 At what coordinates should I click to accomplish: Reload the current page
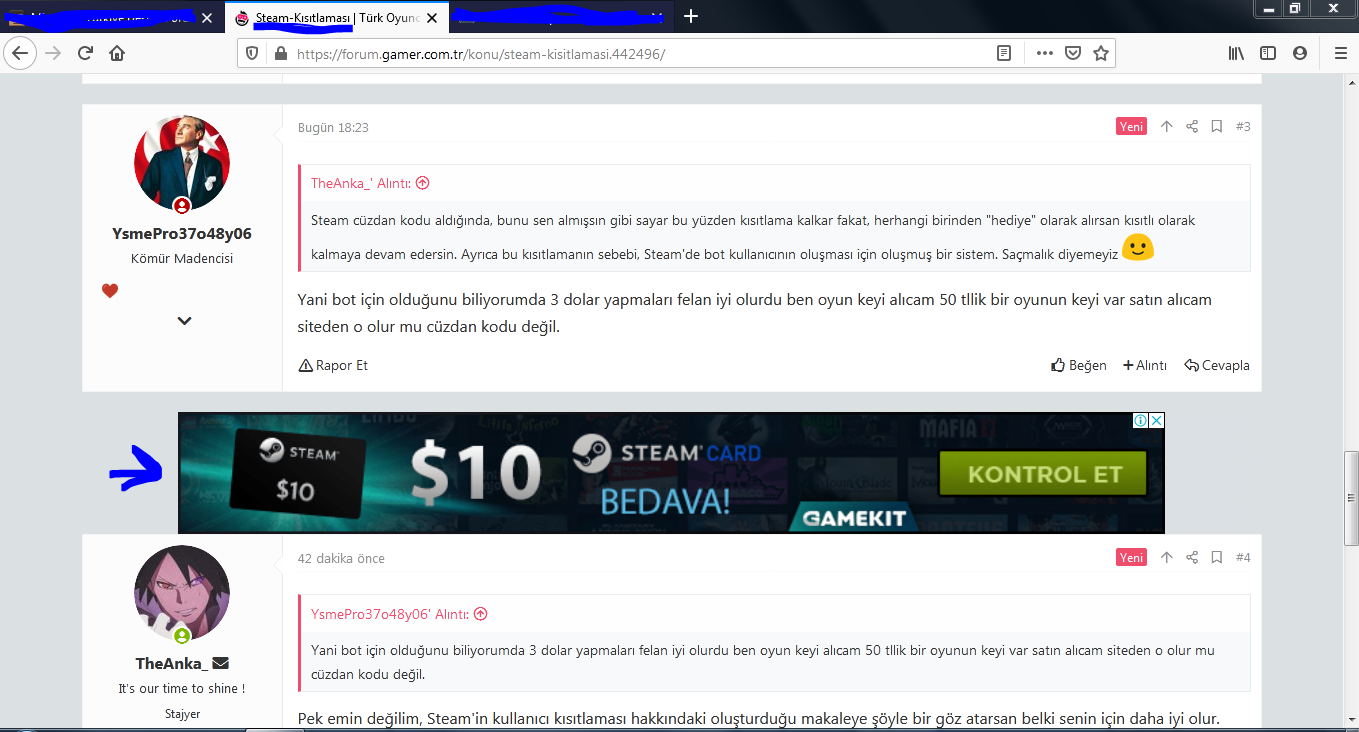click(x=85, y=53)
